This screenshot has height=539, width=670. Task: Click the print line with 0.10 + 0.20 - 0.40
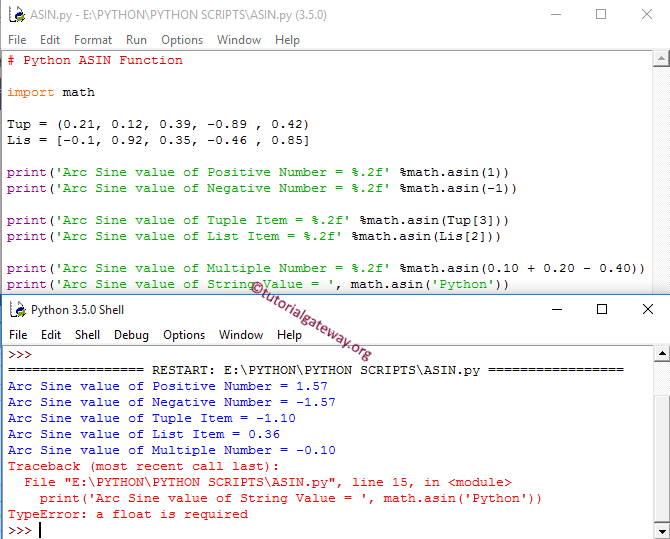point(326,268)
